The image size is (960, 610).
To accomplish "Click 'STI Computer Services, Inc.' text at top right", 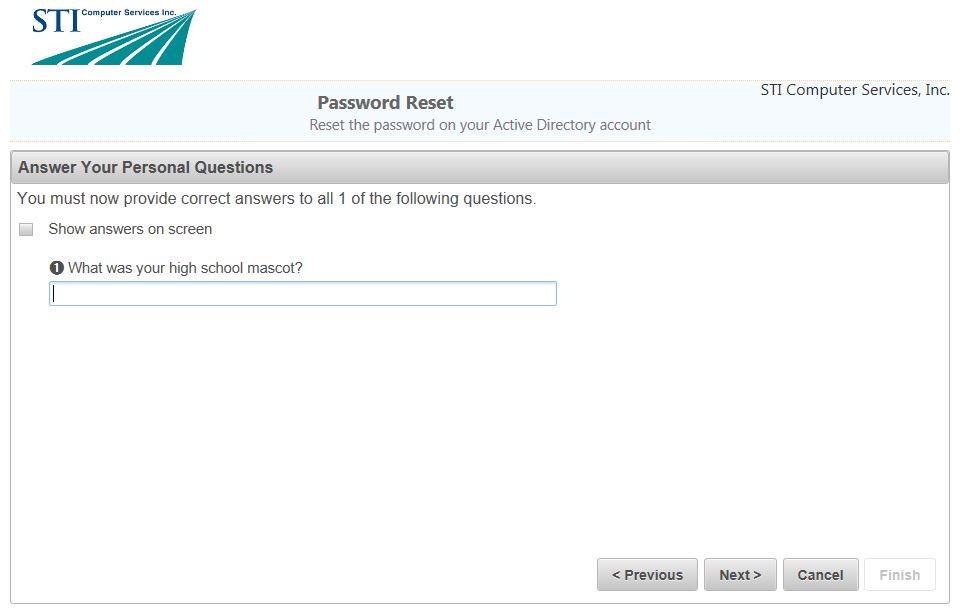I will pos(855,90).
